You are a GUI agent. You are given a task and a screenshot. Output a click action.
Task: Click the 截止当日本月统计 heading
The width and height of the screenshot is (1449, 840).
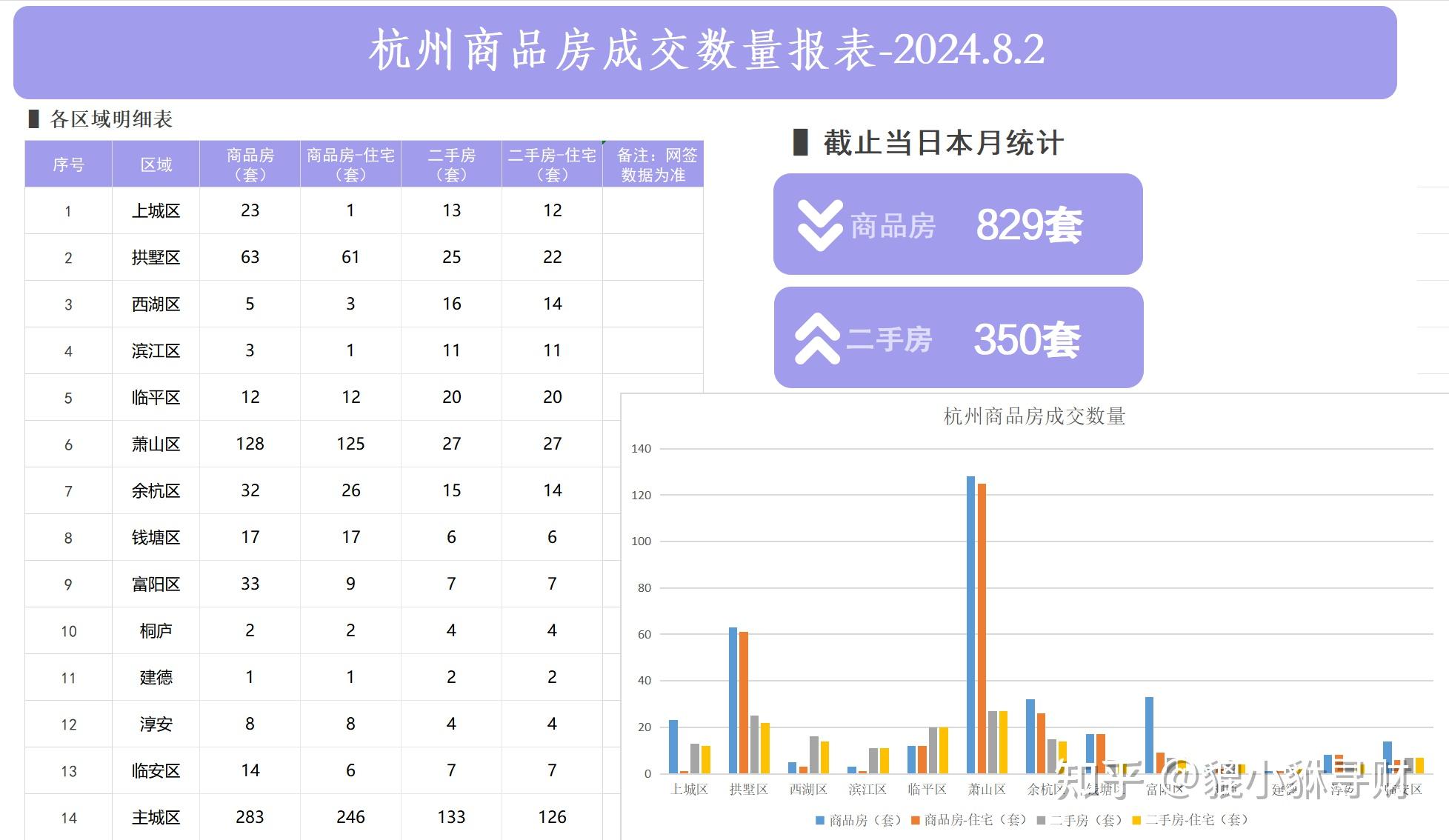(943, 142)
